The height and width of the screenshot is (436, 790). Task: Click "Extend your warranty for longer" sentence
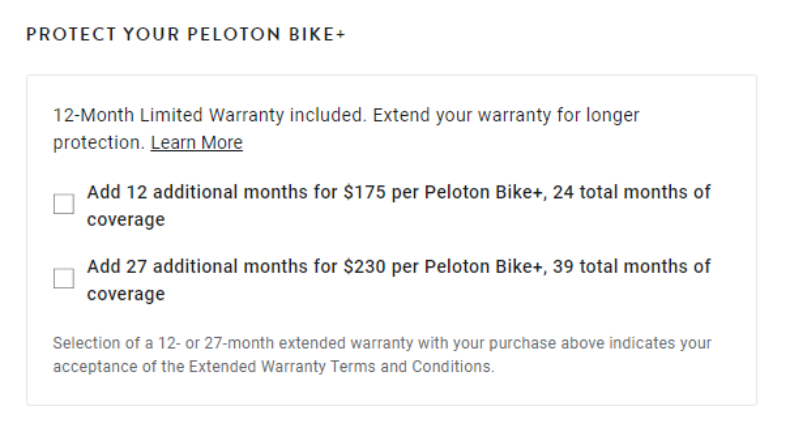(x=506, y=115)
